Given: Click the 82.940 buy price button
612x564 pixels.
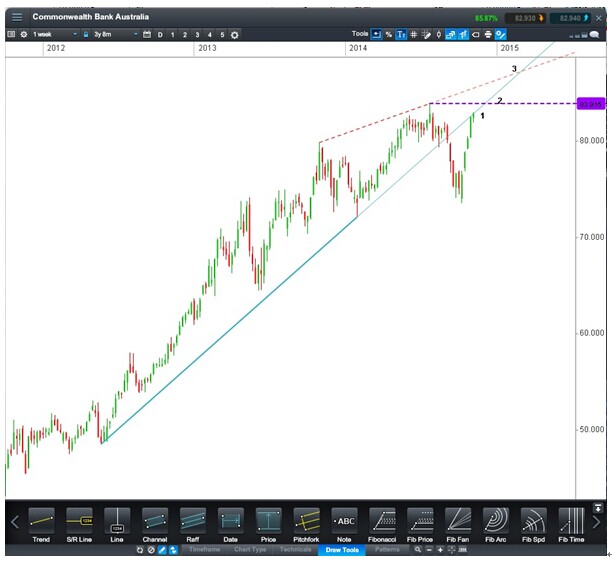Looking at the screenshot, I should 575,17.
